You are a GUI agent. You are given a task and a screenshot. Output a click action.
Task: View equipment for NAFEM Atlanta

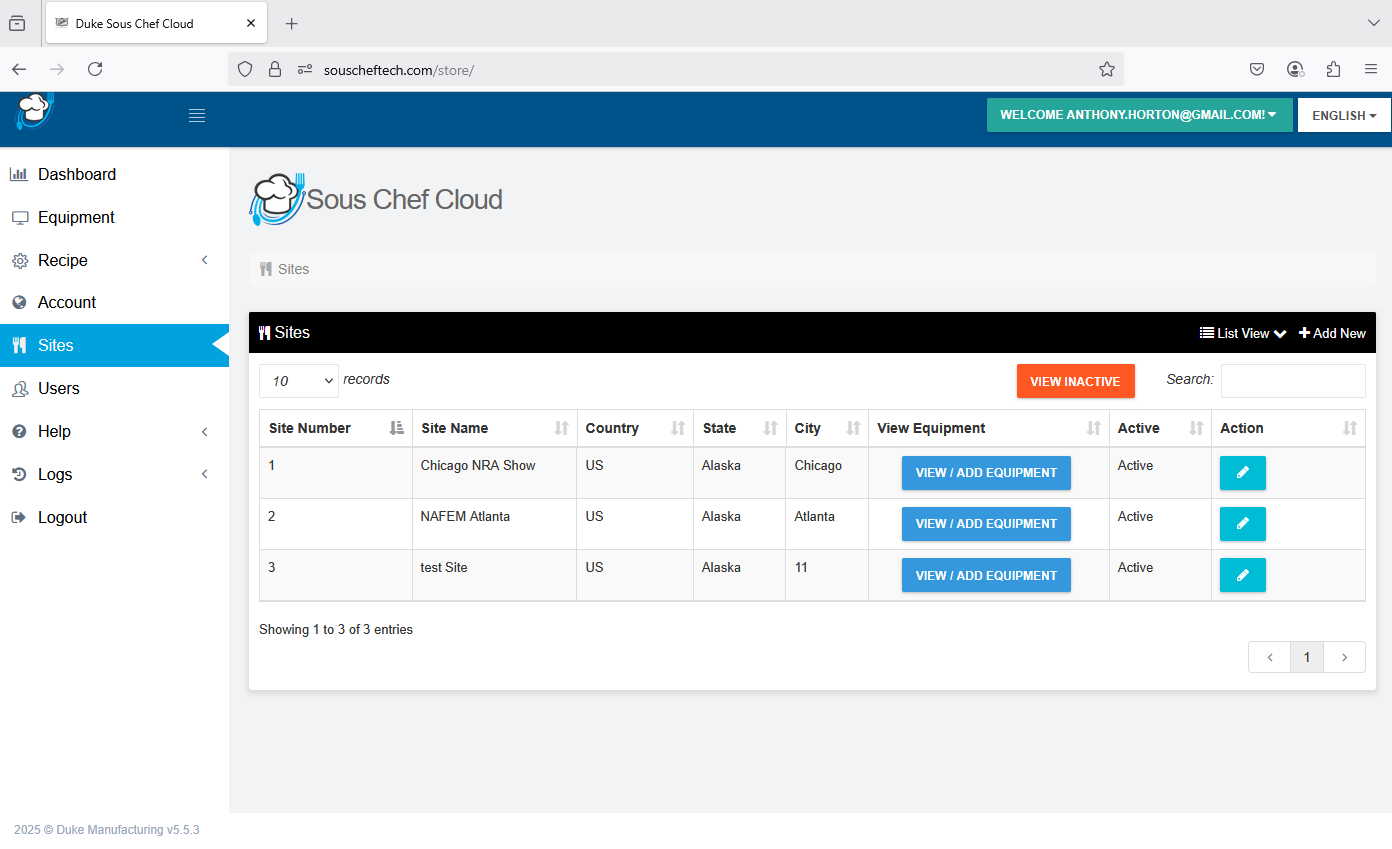point(986,524)
